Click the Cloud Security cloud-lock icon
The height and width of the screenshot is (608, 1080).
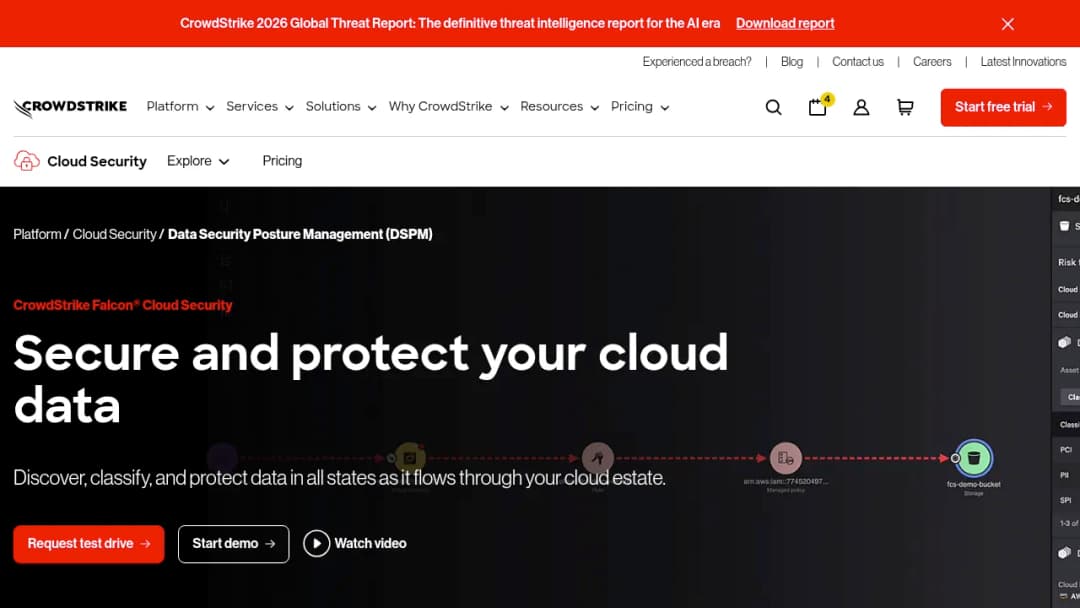tap(26, 161)
